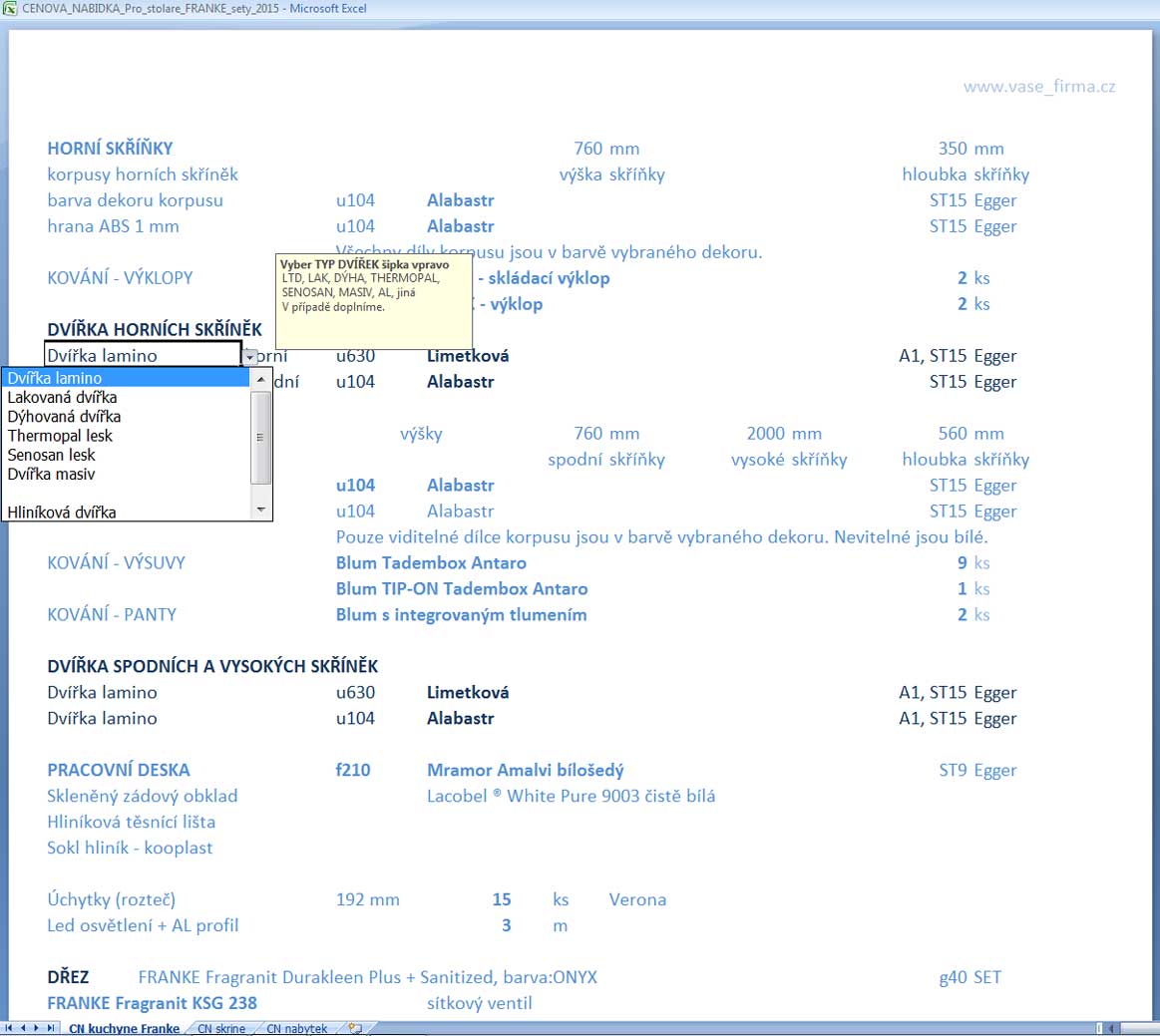Insert a new worksheet via tab icon
Viewport: 1160px width, 1036px height.
pos(355,1028)
